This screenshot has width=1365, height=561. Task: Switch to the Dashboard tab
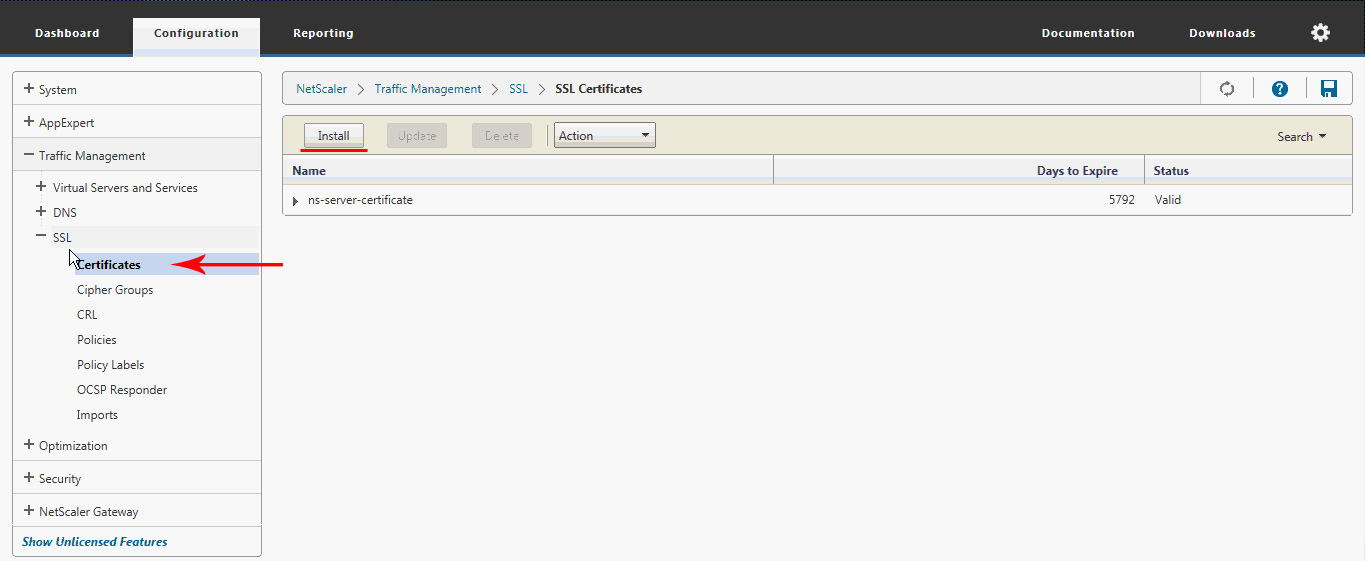click(x=67, y=33)
